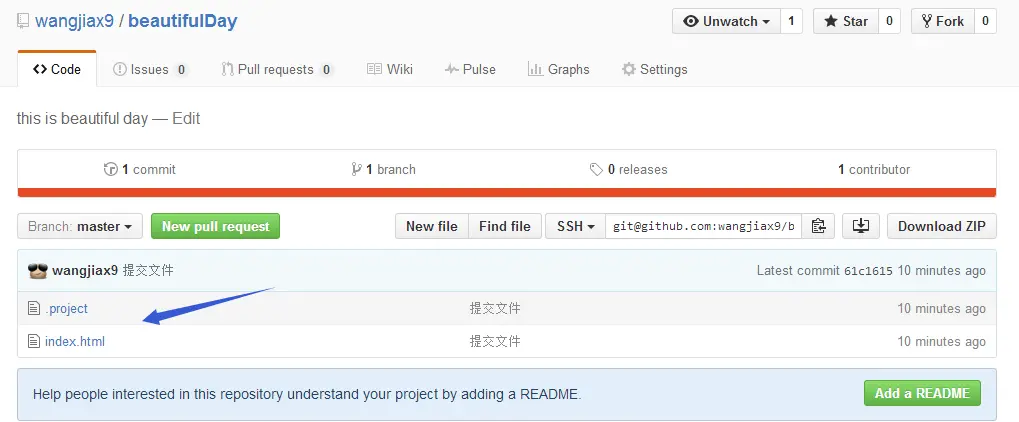Screen dimensions: 1019x422
Task: Open the SSH protocol dropdown
Action: point(576,226)
